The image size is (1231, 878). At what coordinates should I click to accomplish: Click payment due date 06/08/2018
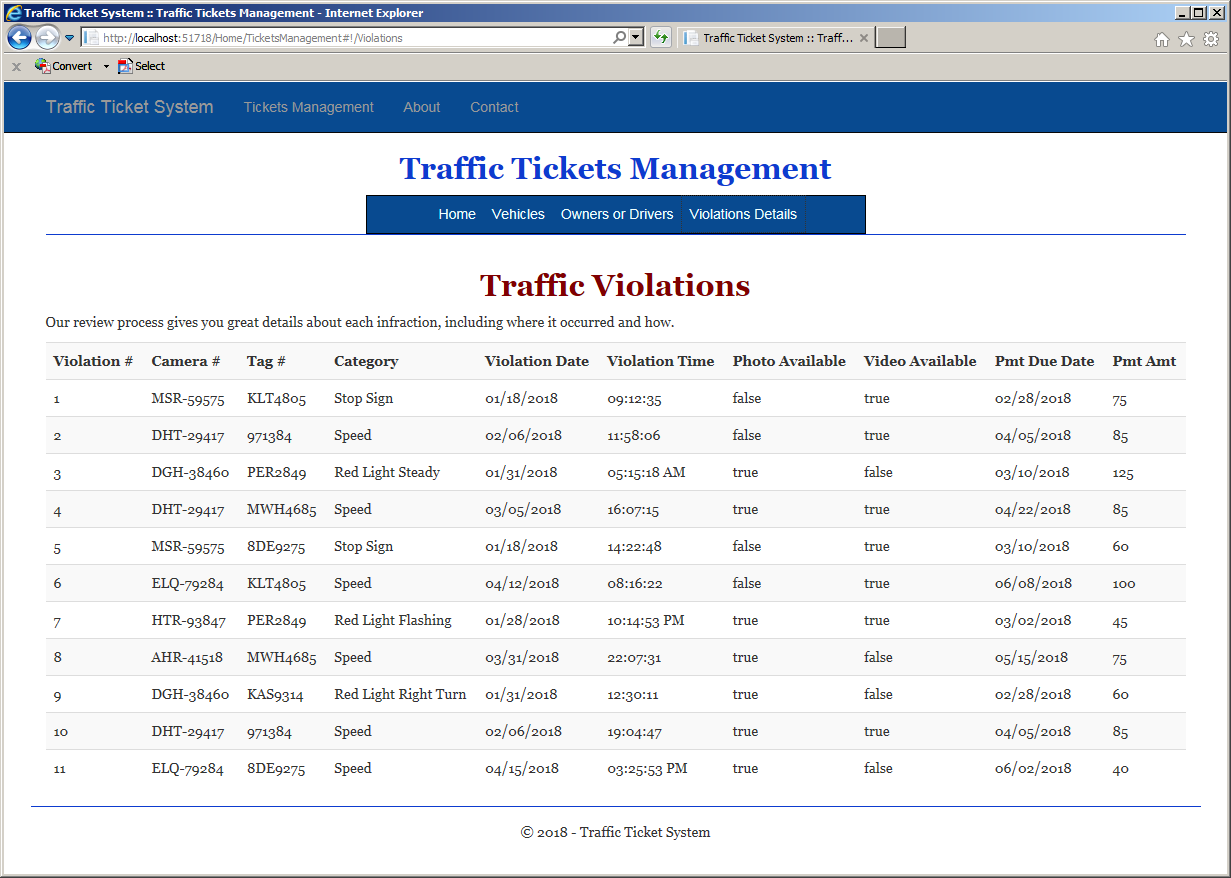pos(1033,583)
